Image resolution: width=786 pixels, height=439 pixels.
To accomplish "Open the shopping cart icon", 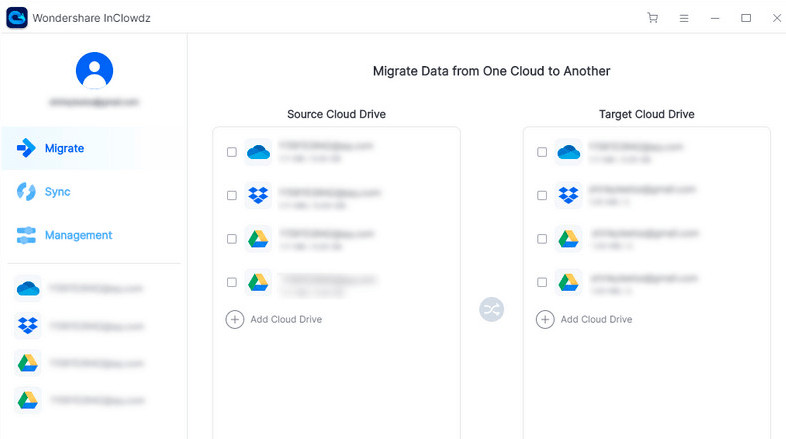I will (x=652, y=18).
